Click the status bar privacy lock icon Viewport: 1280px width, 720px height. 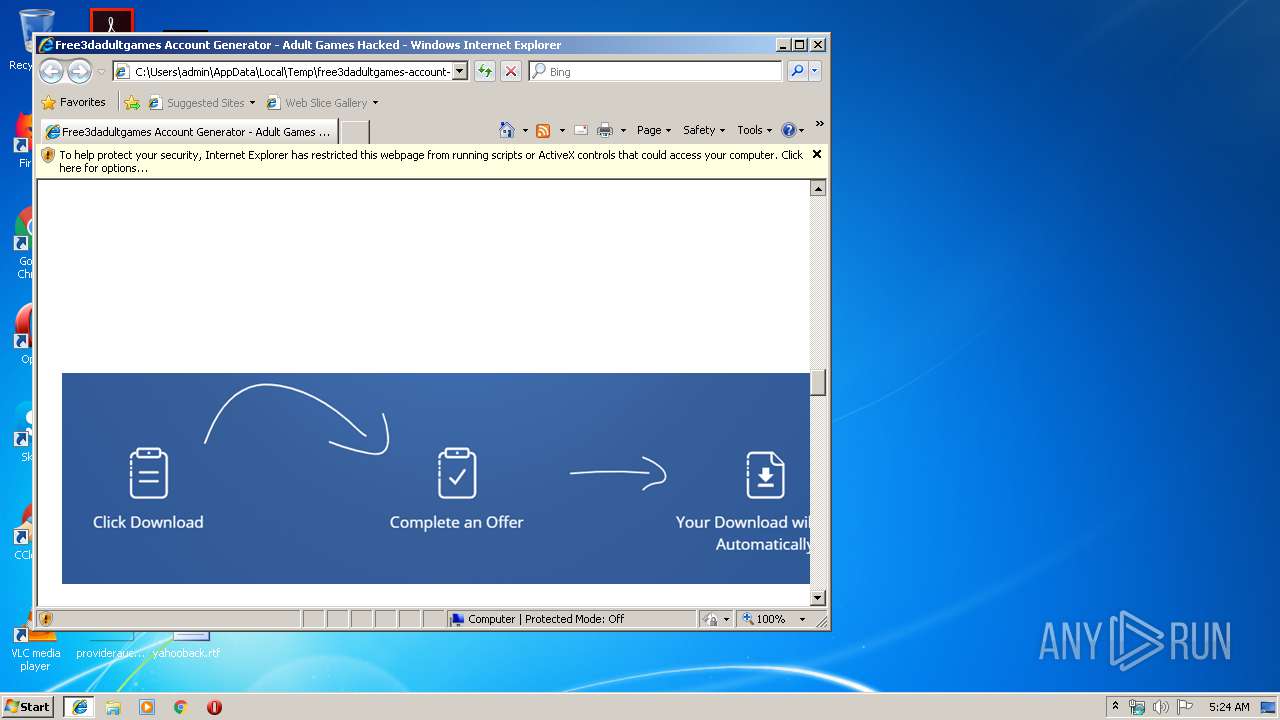(709, 619)
